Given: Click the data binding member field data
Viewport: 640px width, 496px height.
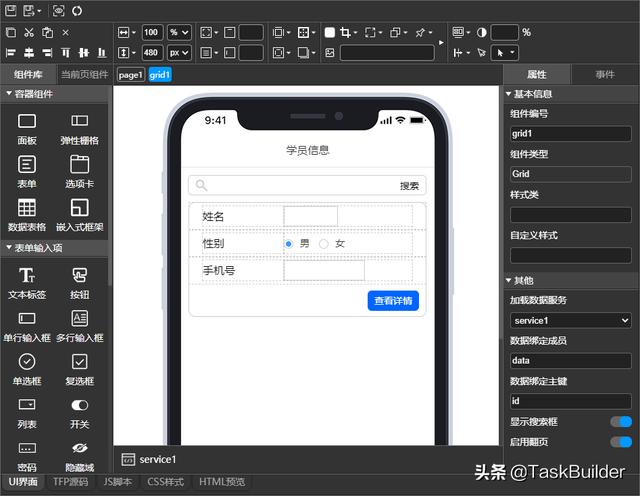Looking at the screenshot, I should click(570, 360).
